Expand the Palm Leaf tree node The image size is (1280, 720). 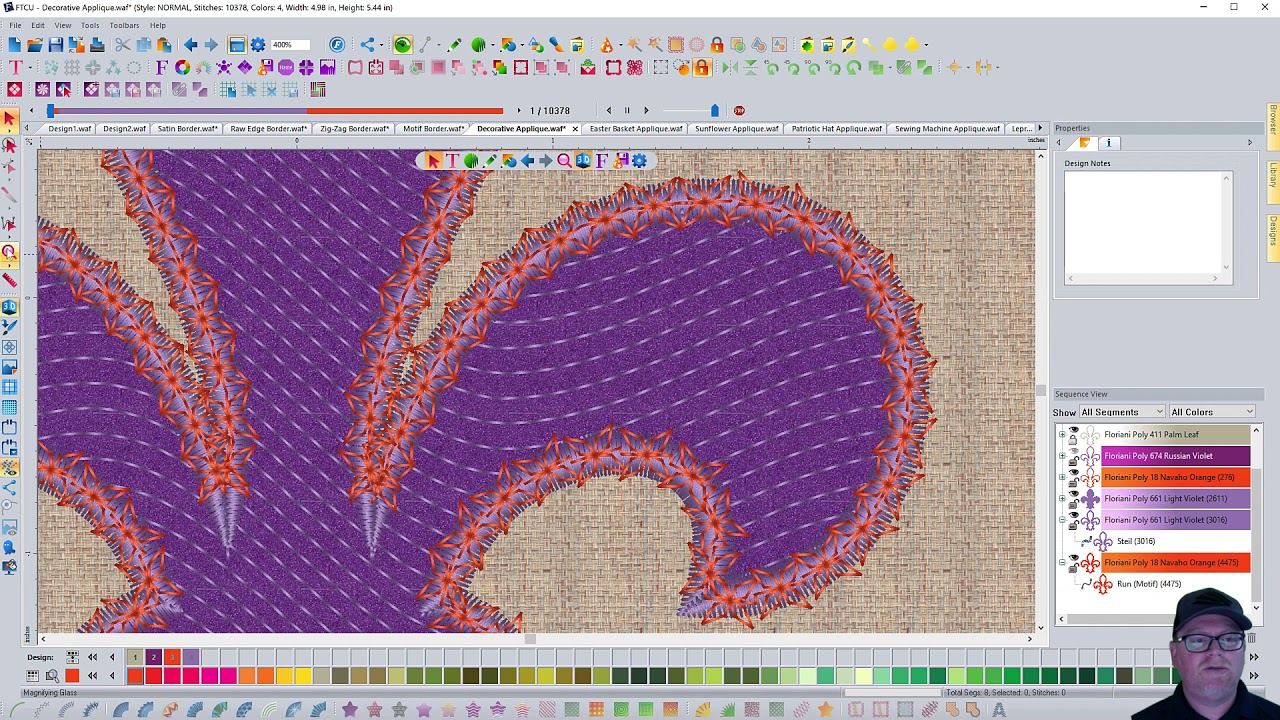click(1062, 435)
